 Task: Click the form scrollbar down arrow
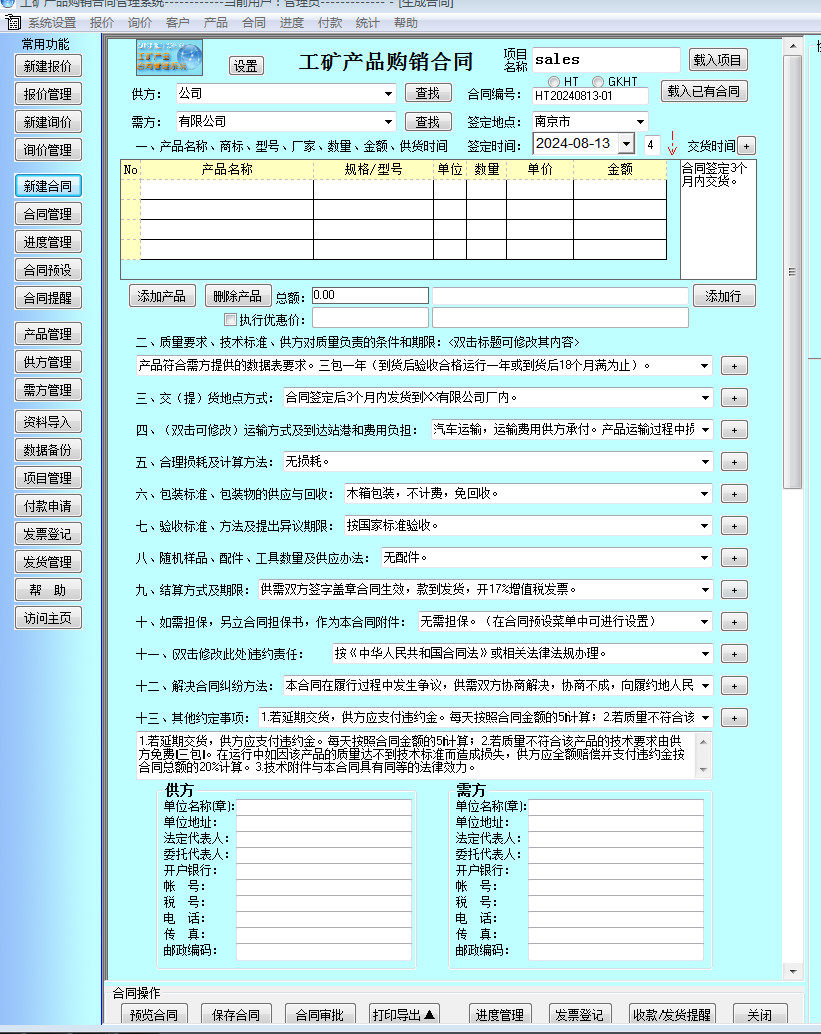[792, 971]
